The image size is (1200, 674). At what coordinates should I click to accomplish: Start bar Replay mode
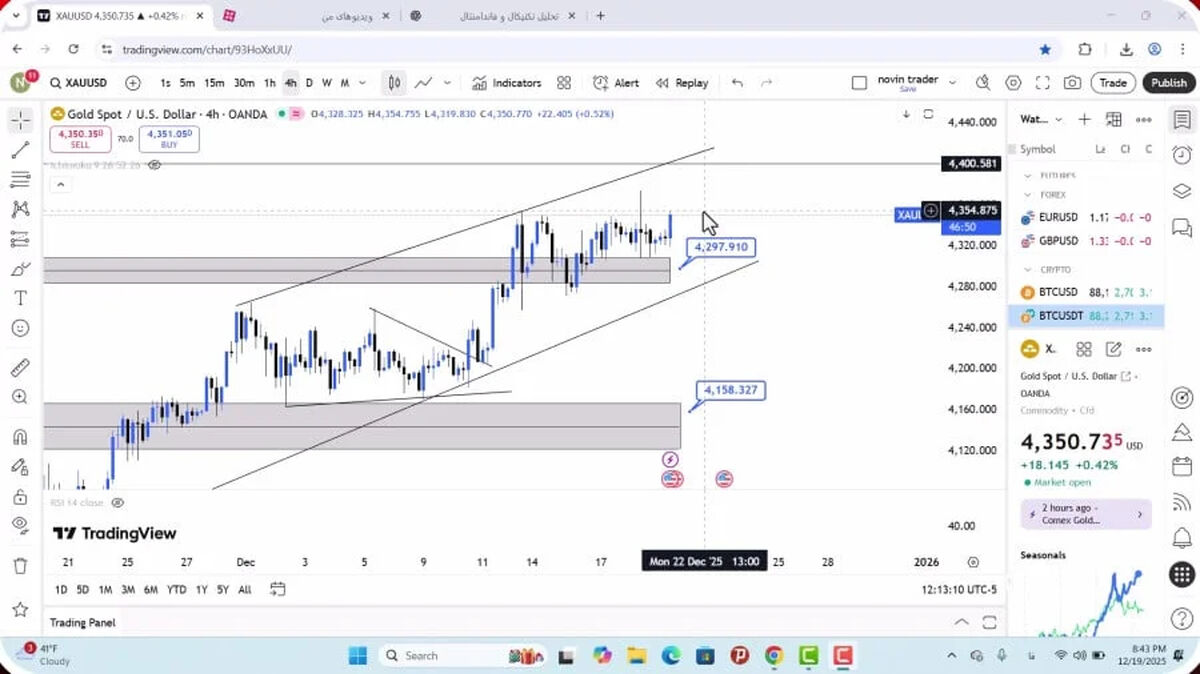pos(682,83)
